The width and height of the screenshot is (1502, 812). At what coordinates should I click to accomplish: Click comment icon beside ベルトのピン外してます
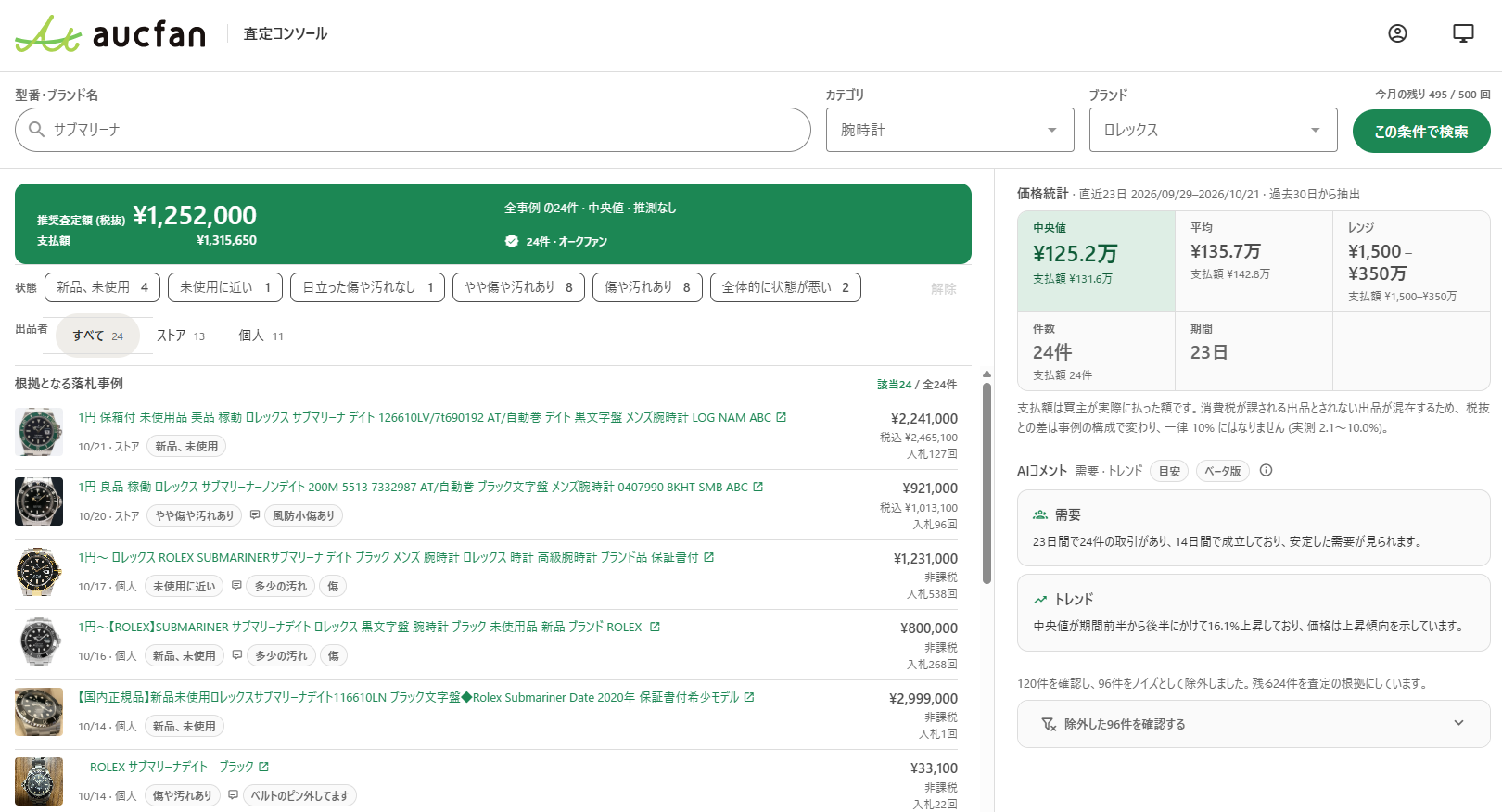pos(233,795)
